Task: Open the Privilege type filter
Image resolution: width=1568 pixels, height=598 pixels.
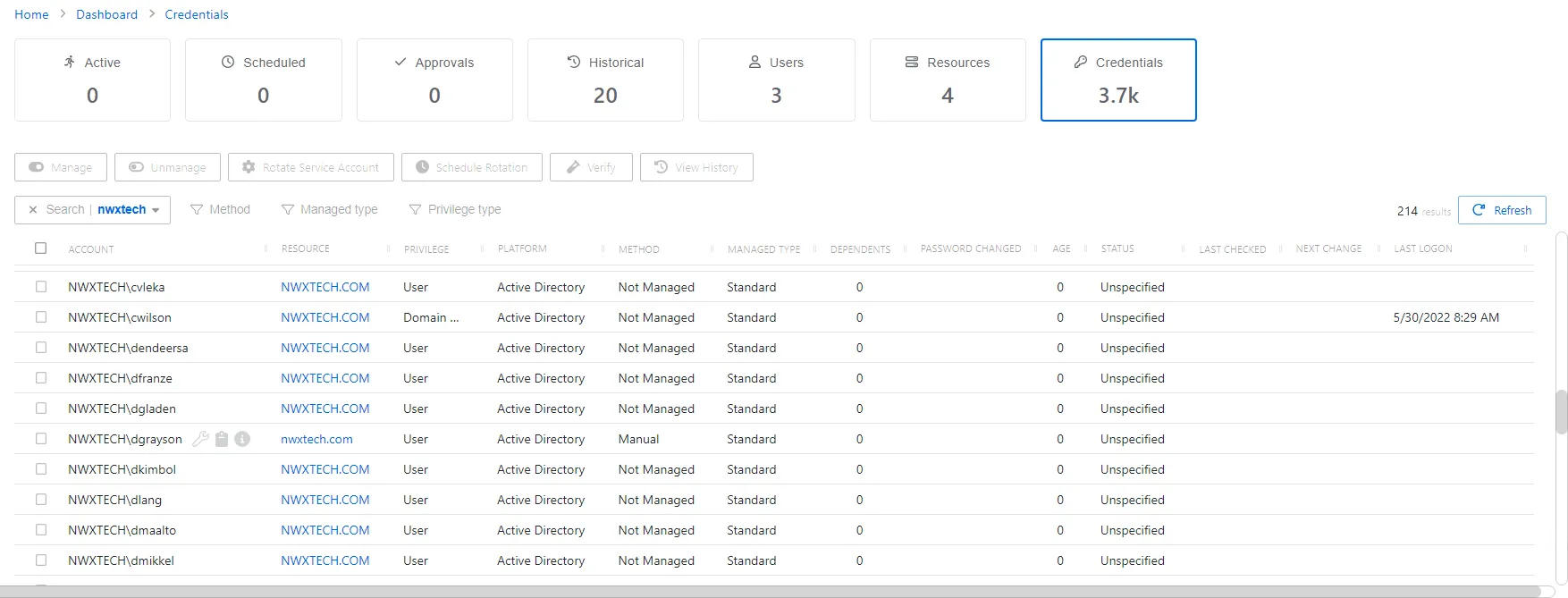Action: point(454,209)
